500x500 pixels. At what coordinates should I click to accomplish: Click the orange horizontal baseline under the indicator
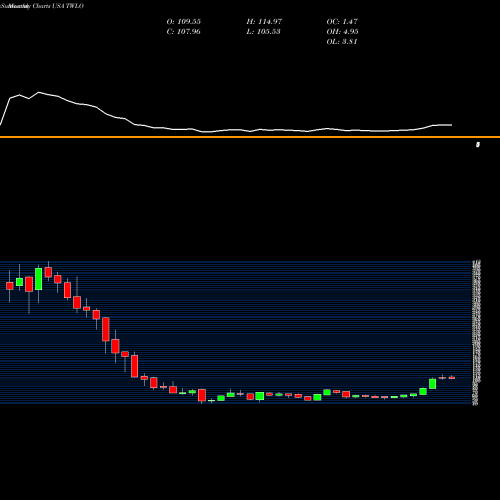pyautogui.click(x=250, y=137)
